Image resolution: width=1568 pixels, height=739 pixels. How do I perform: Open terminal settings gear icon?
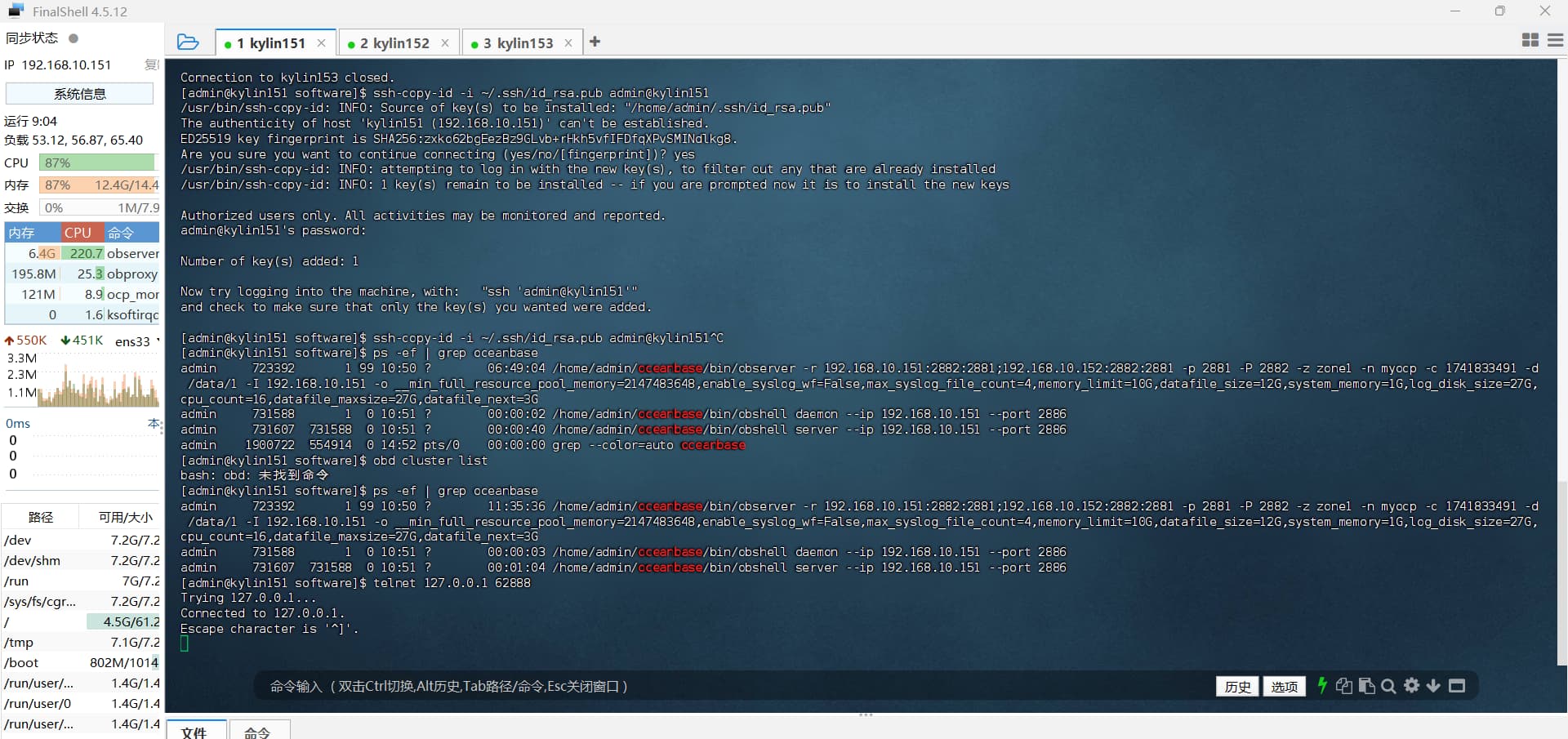click(1411, 686)
